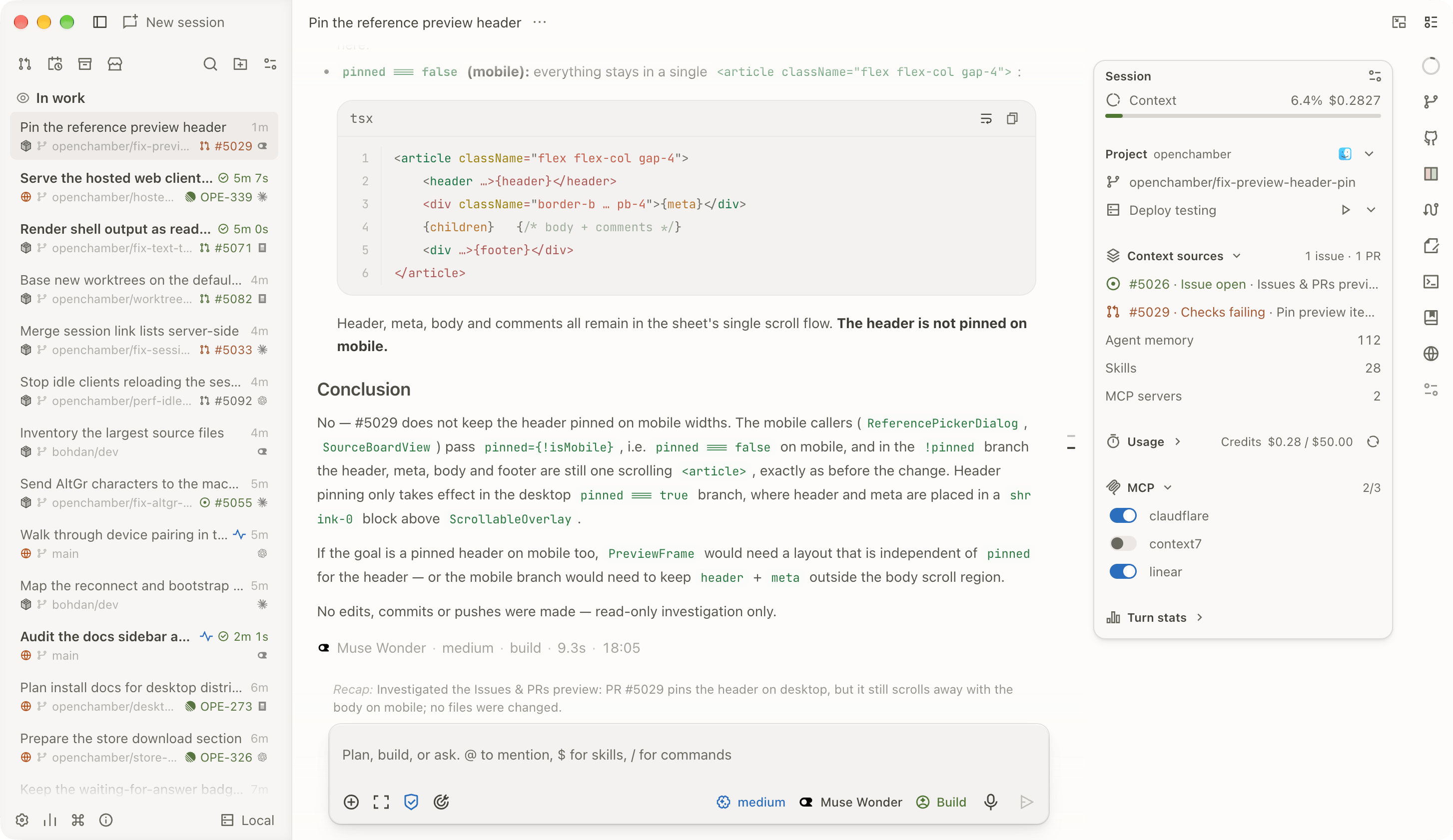1453x840 pixels.
Task: Click the shield permissions icon in composer
Action: click(x=411, y=802)
